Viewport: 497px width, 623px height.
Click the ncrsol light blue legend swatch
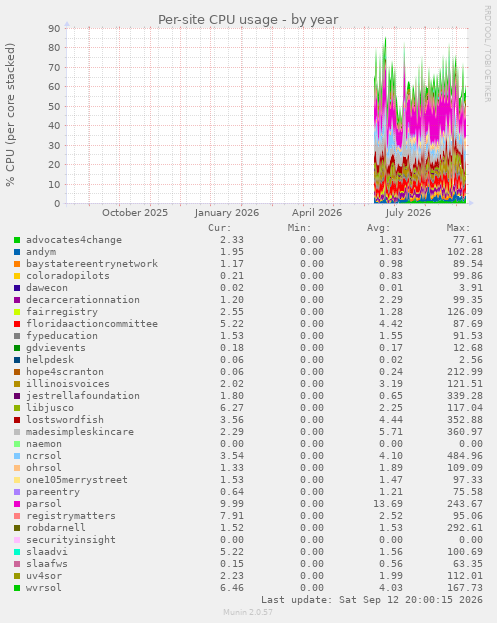pyautogui.click(x=17, y=456)
